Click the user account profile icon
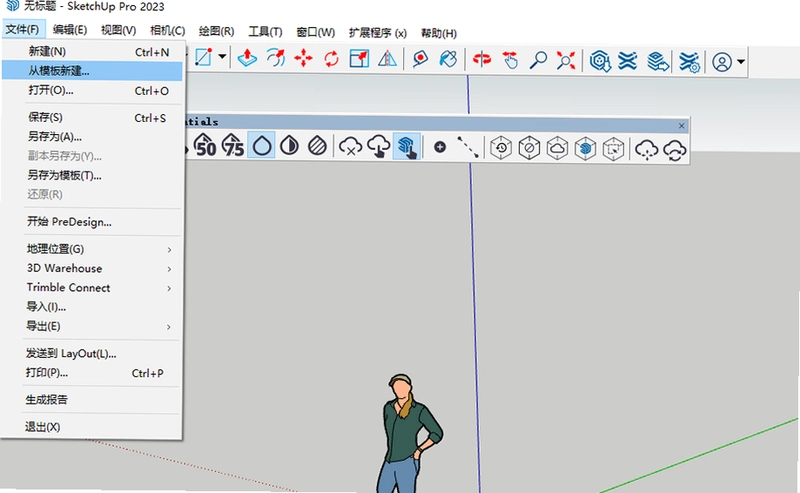The image size is (800, 493). 722,62
